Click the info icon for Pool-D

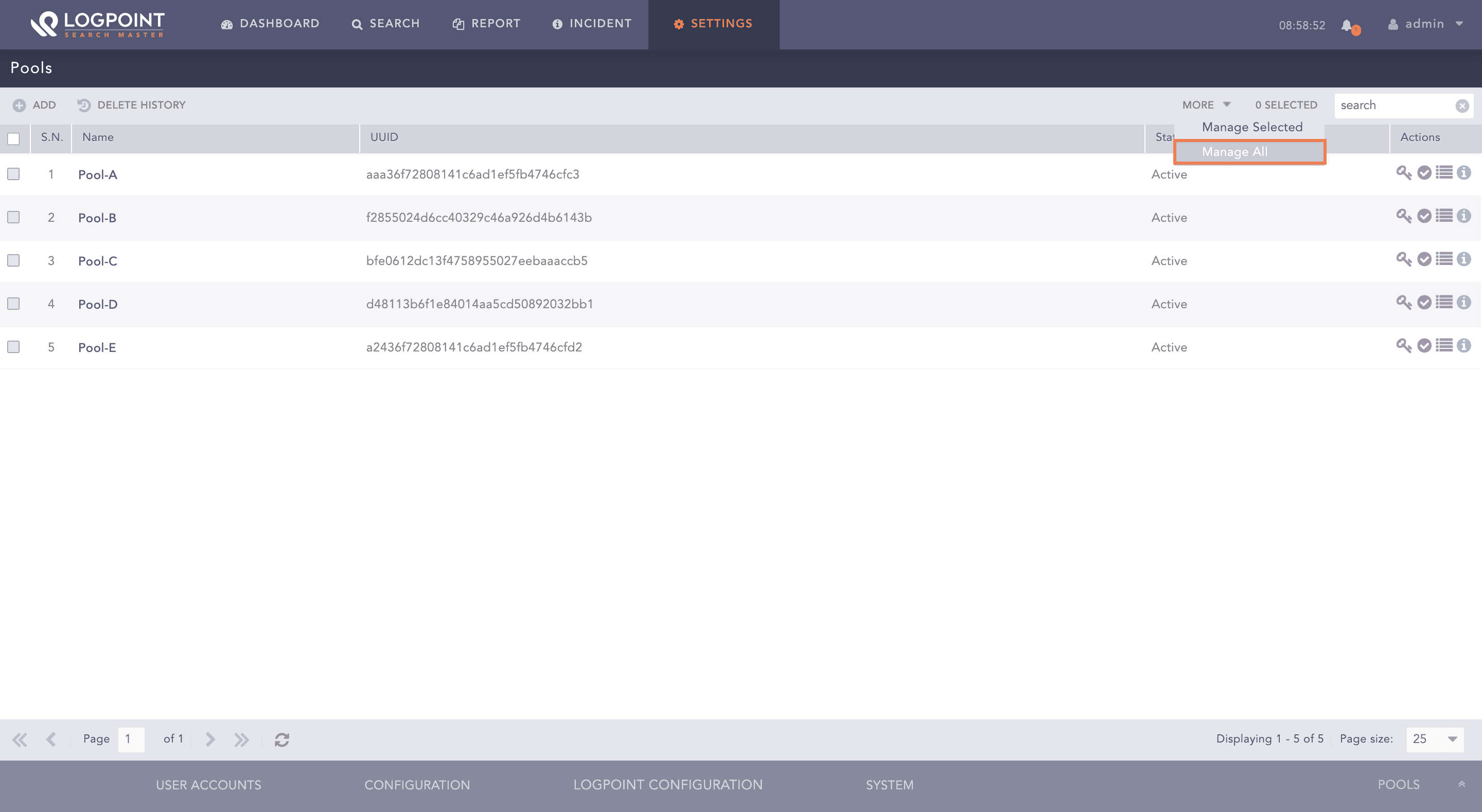click(x=1464, y=303)
